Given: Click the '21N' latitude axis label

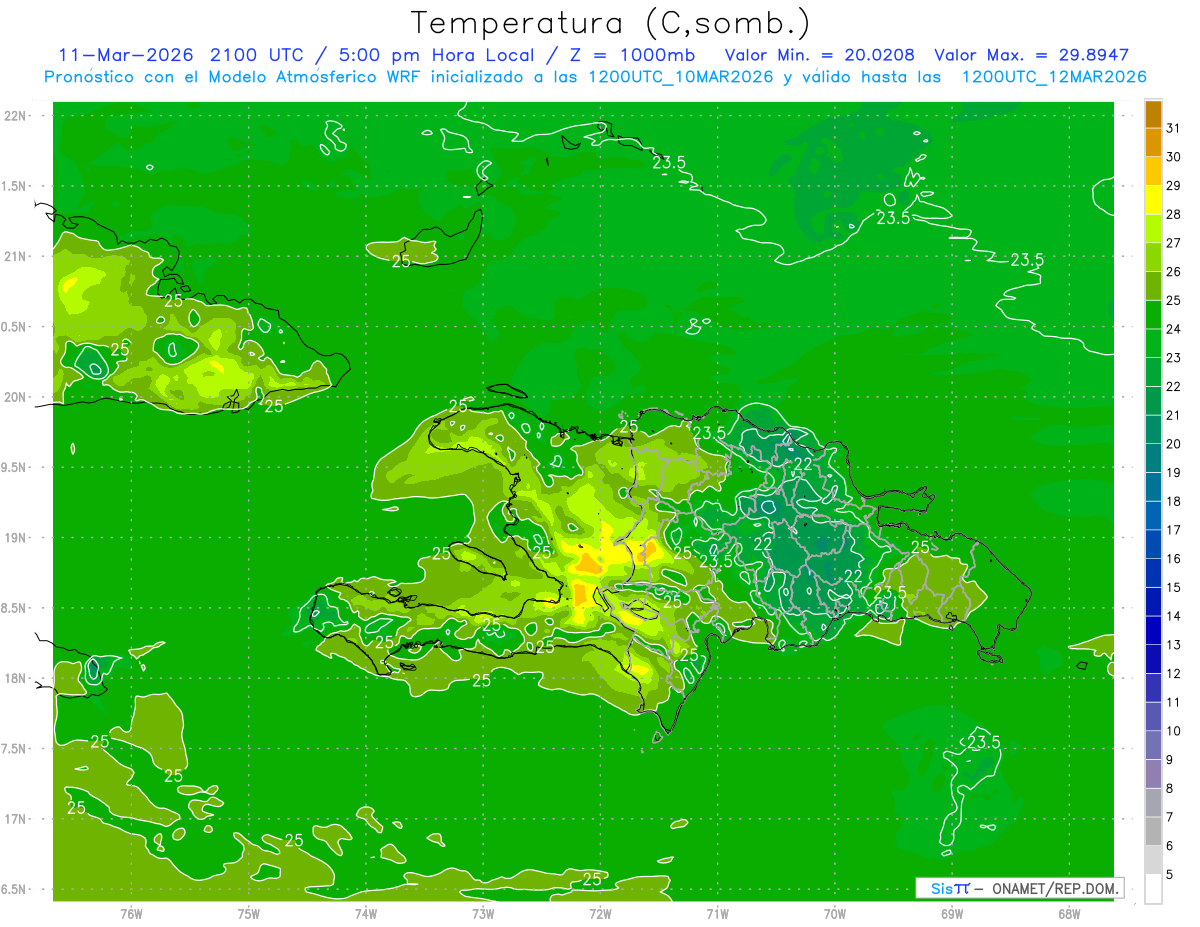Looking at the screenshot, I should (x=15, y=257).
